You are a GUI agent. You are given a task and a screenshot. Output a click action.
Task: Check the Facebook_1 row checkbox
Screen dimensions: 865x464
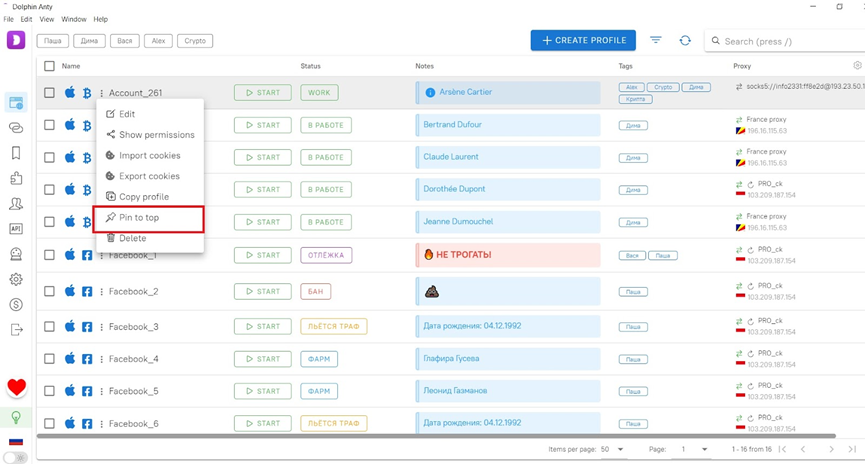[x=49, y=255]
